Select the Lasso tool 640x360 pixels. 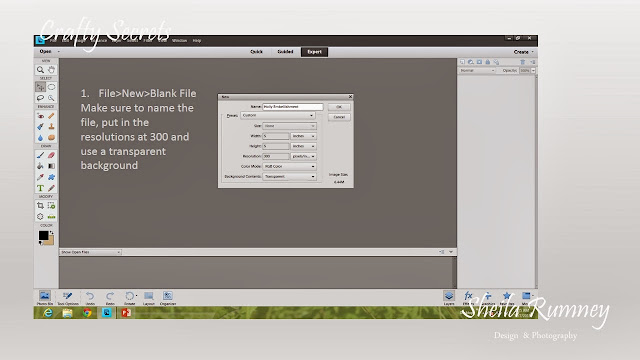pos(40,98)
